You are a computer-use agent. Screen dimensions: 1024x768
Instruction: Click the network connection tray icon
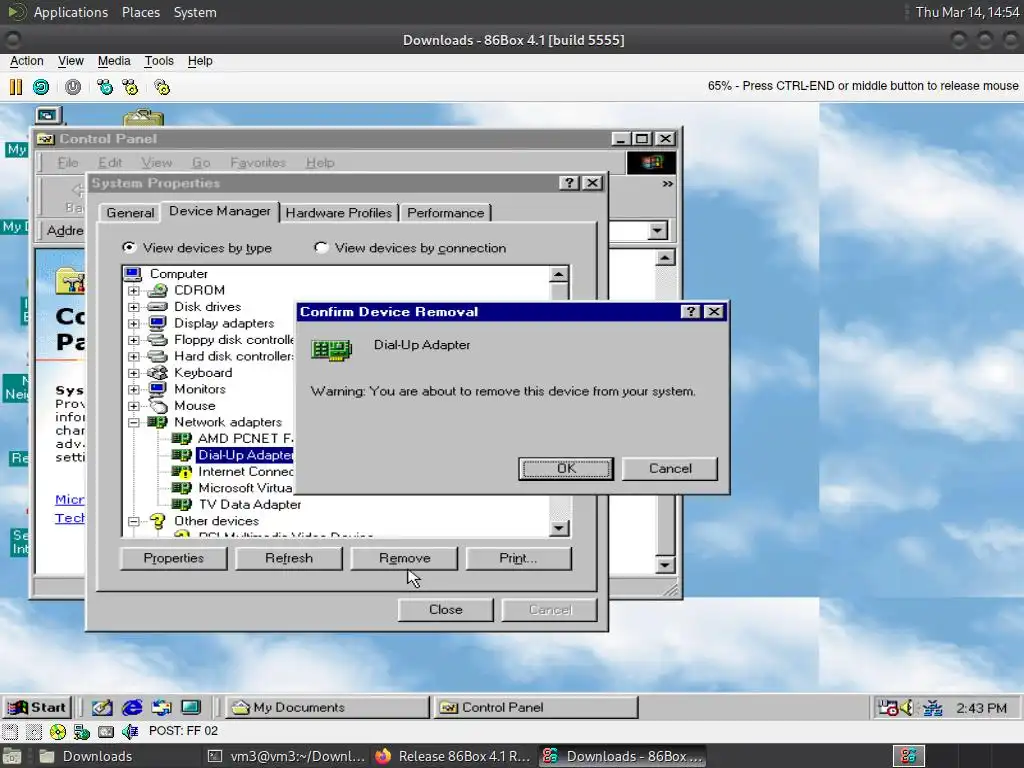coord(932,708)
